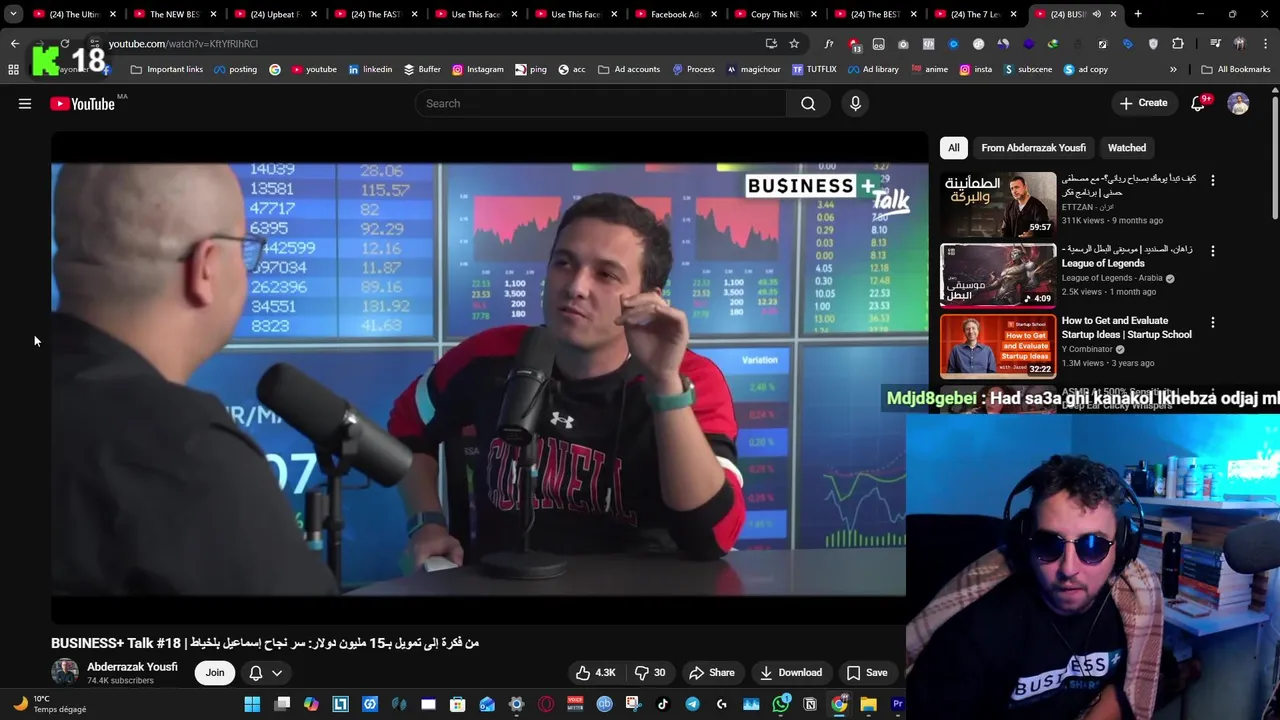The width and height of the screenshot is (1280, 720).
Task: Open the Ad library bookmark
Action: tap(872, 69)
